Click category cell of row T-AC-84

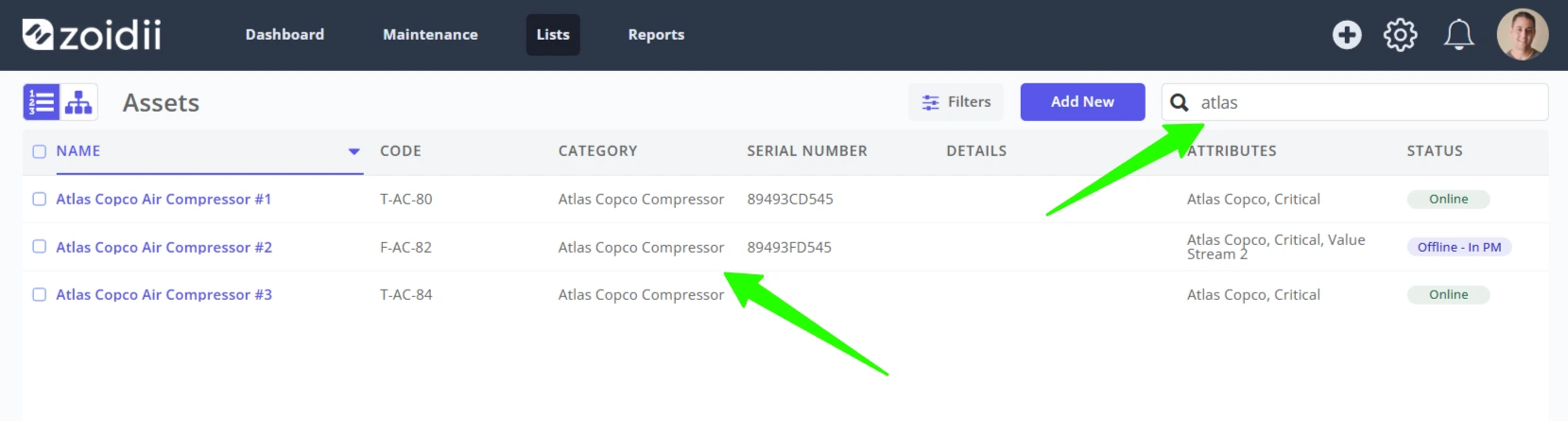[x=641, y=294]
